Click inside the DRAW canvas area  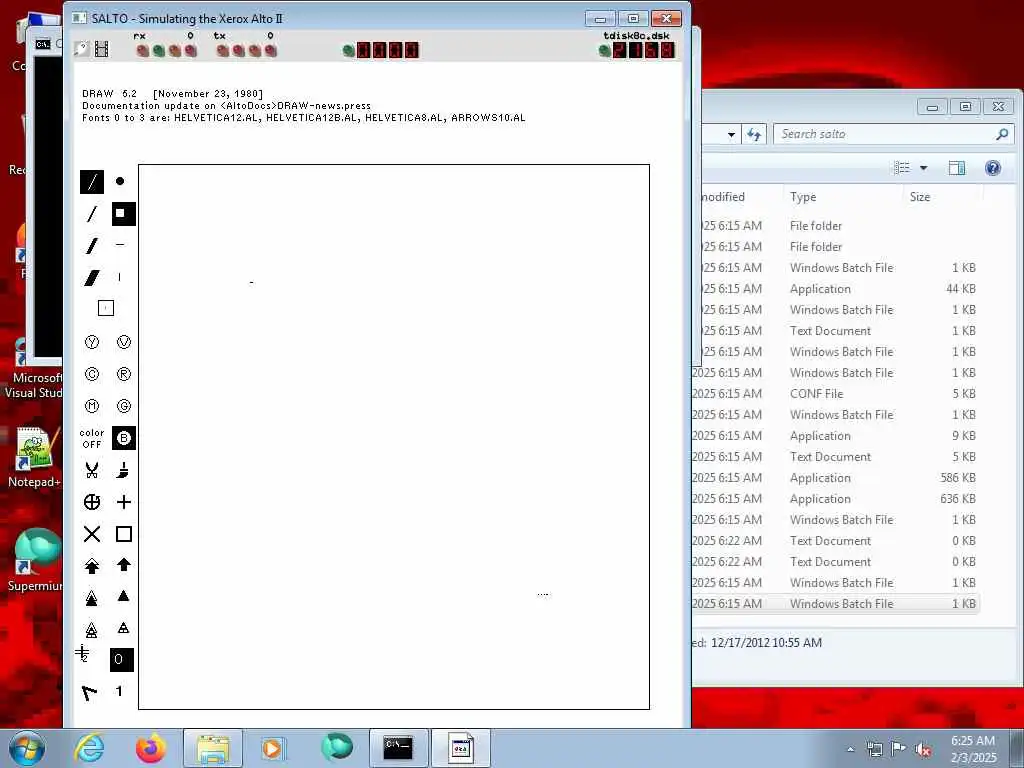(394, 436)
